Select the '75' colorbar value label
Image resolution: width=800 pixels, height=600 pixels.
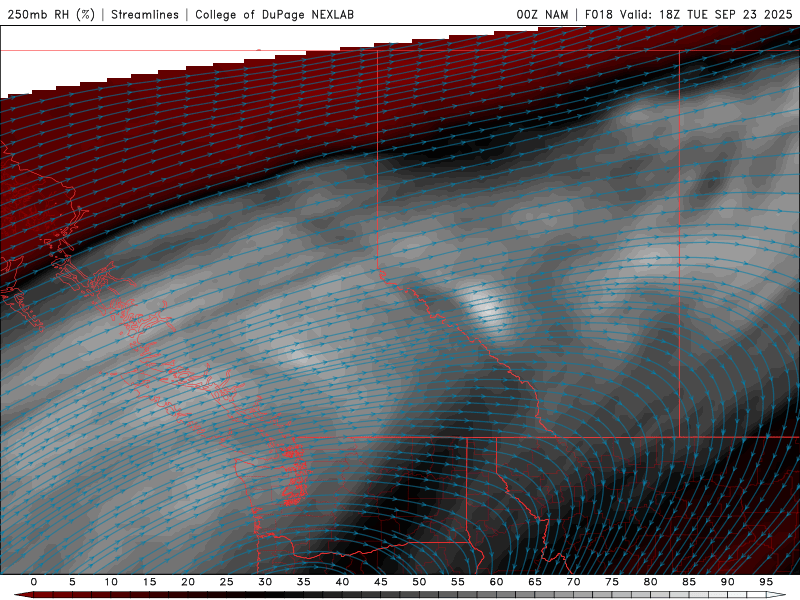coord(612,582)
